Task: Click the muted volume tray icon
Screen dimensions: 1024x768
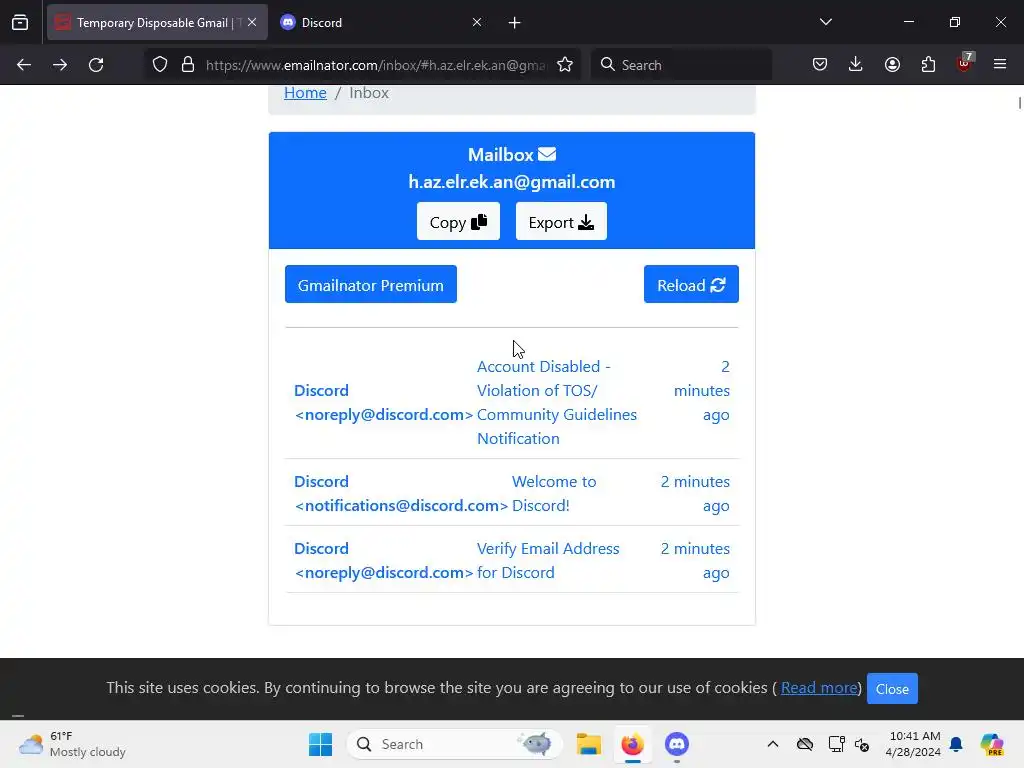Action: tap(862, 744)
